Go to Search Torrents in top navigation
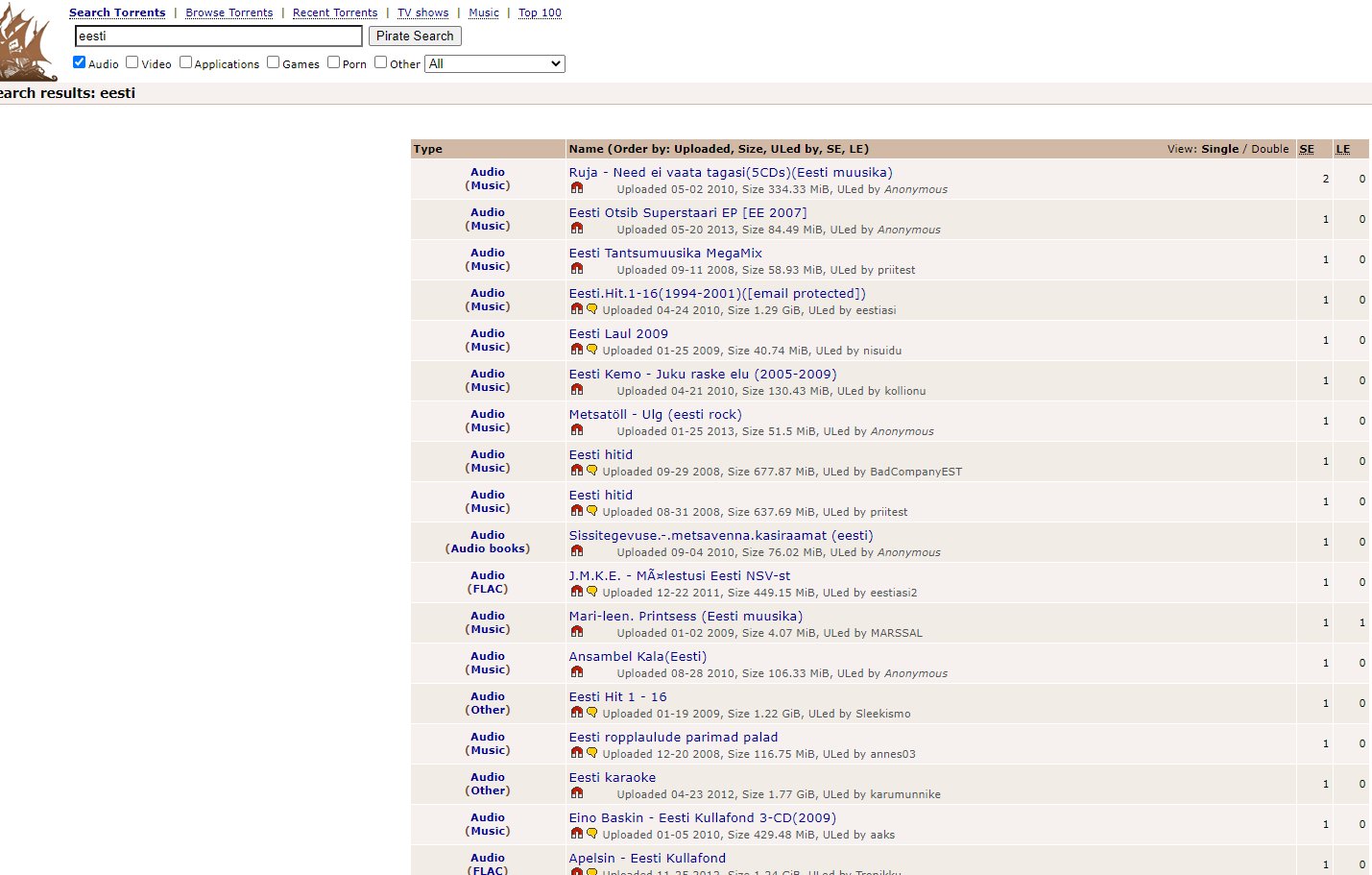The width and height of the screenshot is (1372, 875). 117,12
